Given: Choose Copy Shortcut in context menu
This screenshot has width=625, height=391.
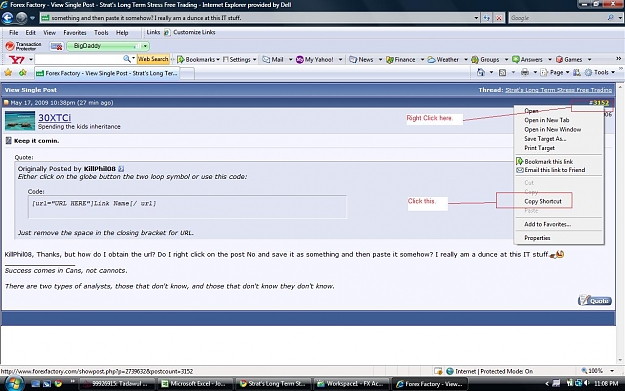Looking at the screenshot, I should 543,201.
